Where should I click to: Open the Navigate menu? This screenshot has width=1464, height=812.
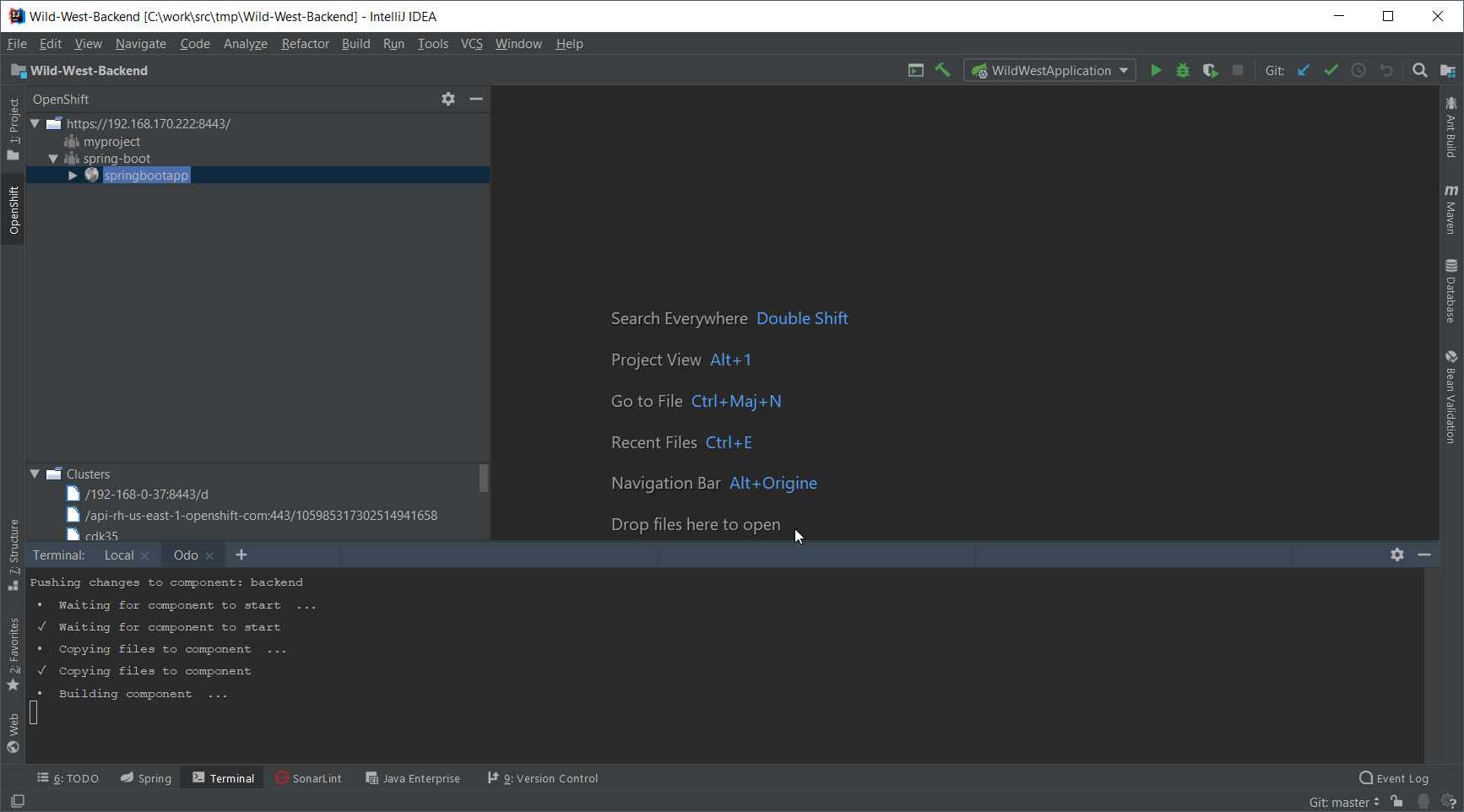coord(141,43)
